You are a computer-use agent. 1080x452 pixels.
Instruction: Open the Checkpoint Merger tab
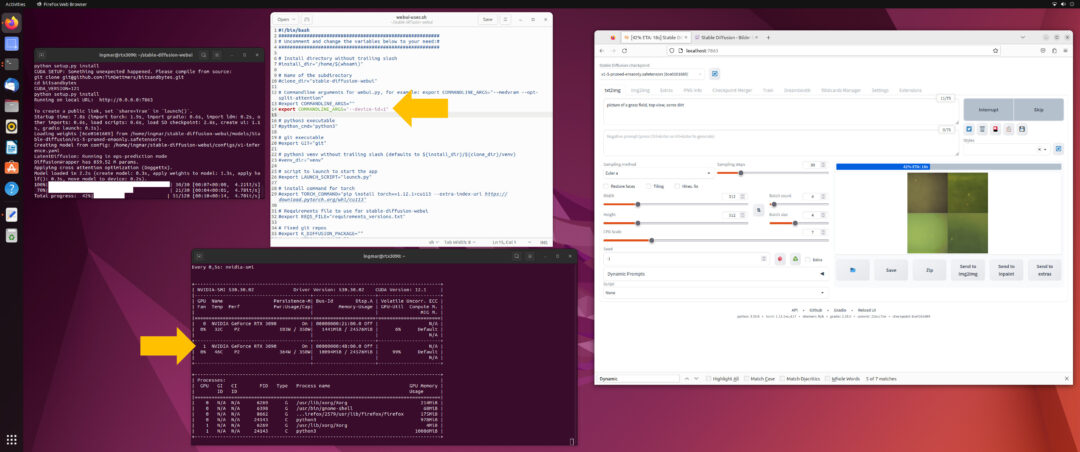(x=731, y=90)
